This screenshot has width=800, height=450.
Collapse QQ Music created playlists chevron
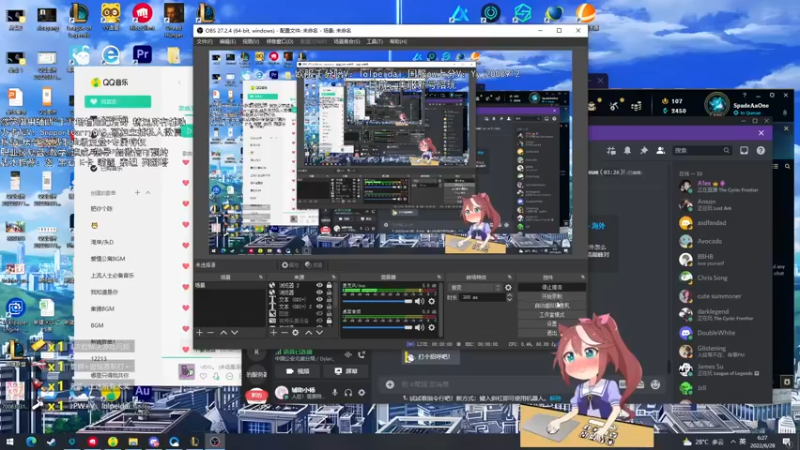148,193
